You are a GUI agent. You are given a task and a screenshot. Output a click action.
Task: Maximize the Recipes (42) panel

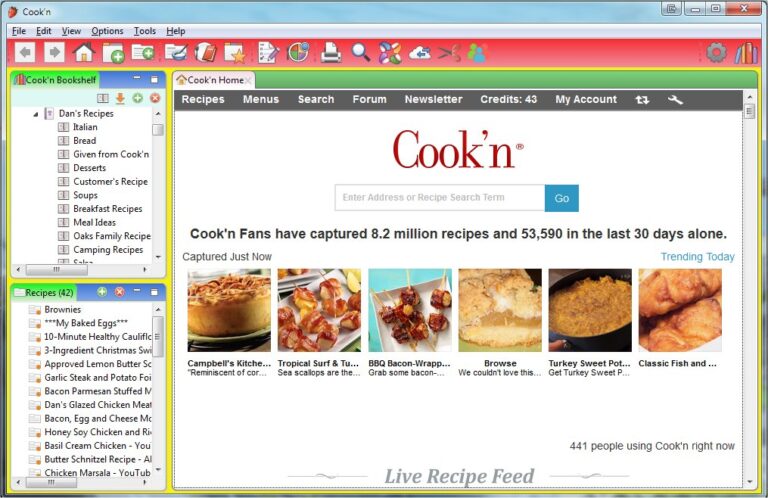(x=154, y=292)
